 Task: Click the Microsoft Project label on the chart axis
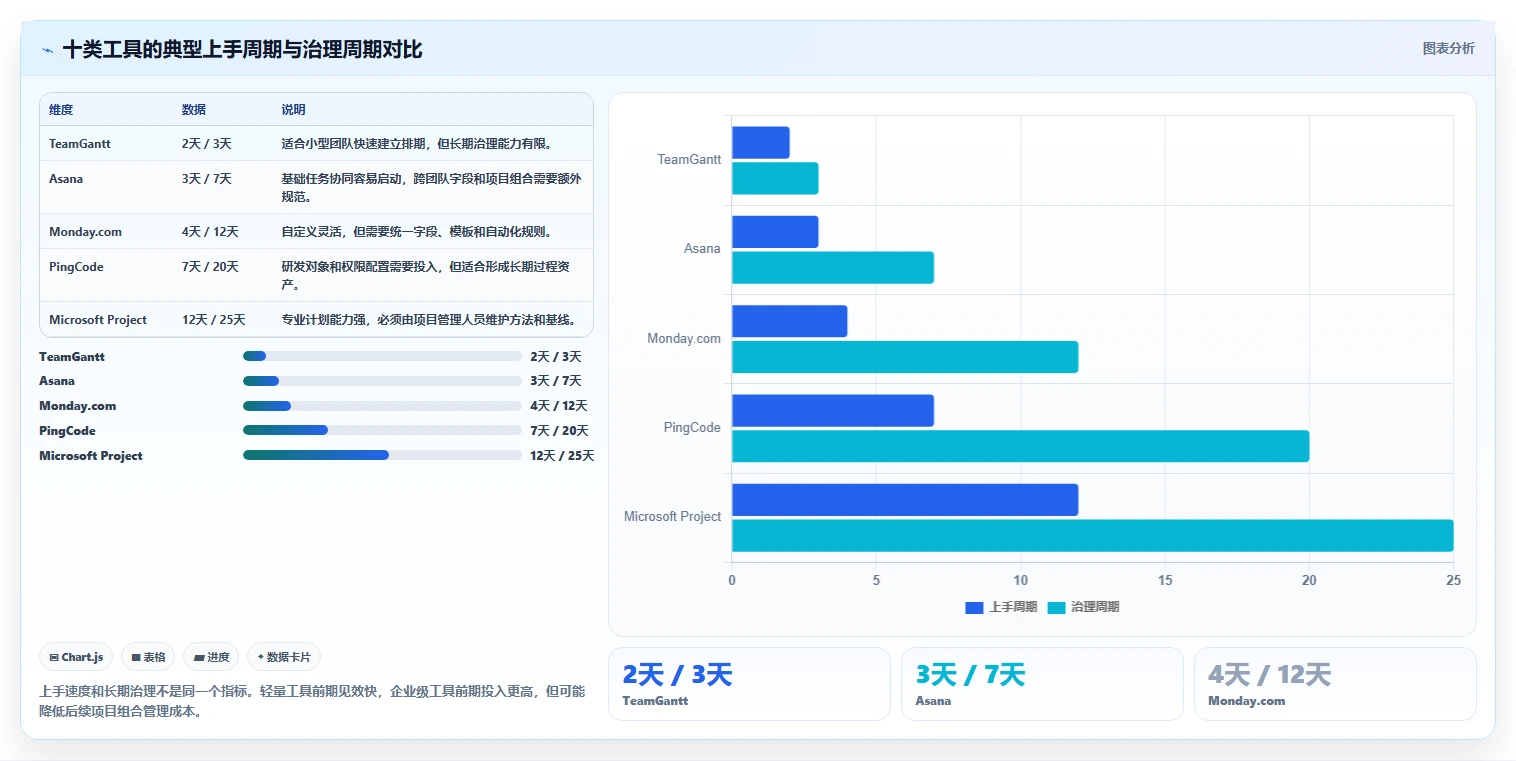click(672, 517)
